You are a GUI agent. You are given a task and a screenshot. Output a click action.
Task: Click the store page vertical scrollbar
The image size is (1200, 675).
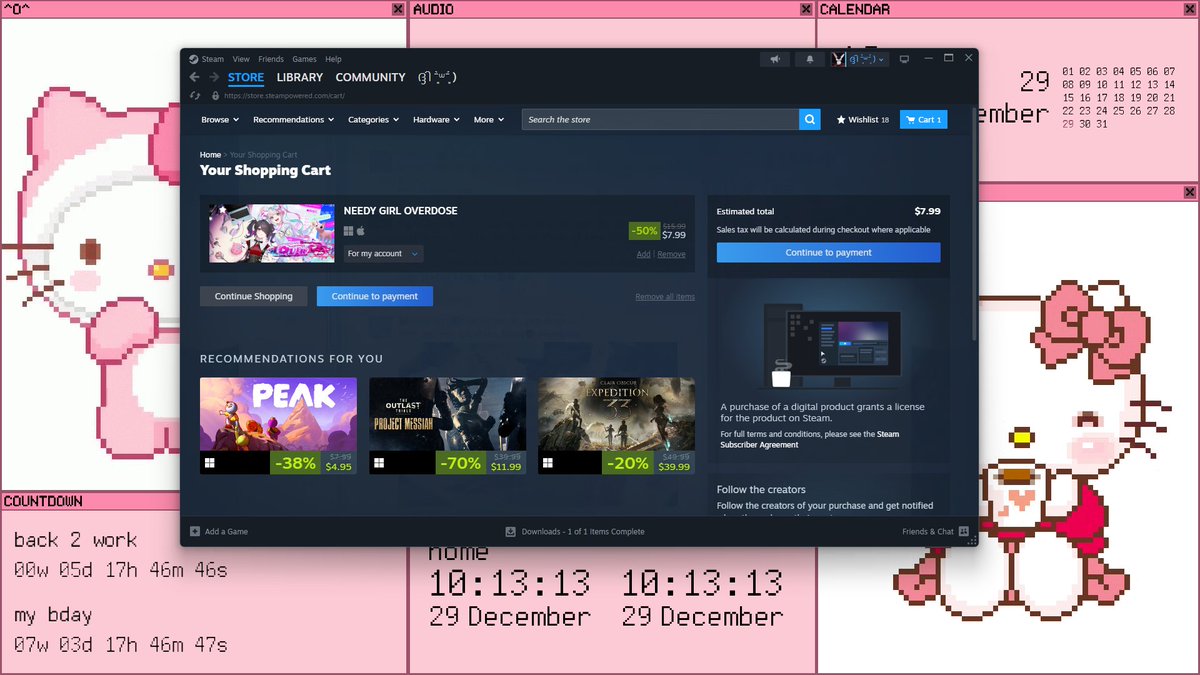[974, 225]
